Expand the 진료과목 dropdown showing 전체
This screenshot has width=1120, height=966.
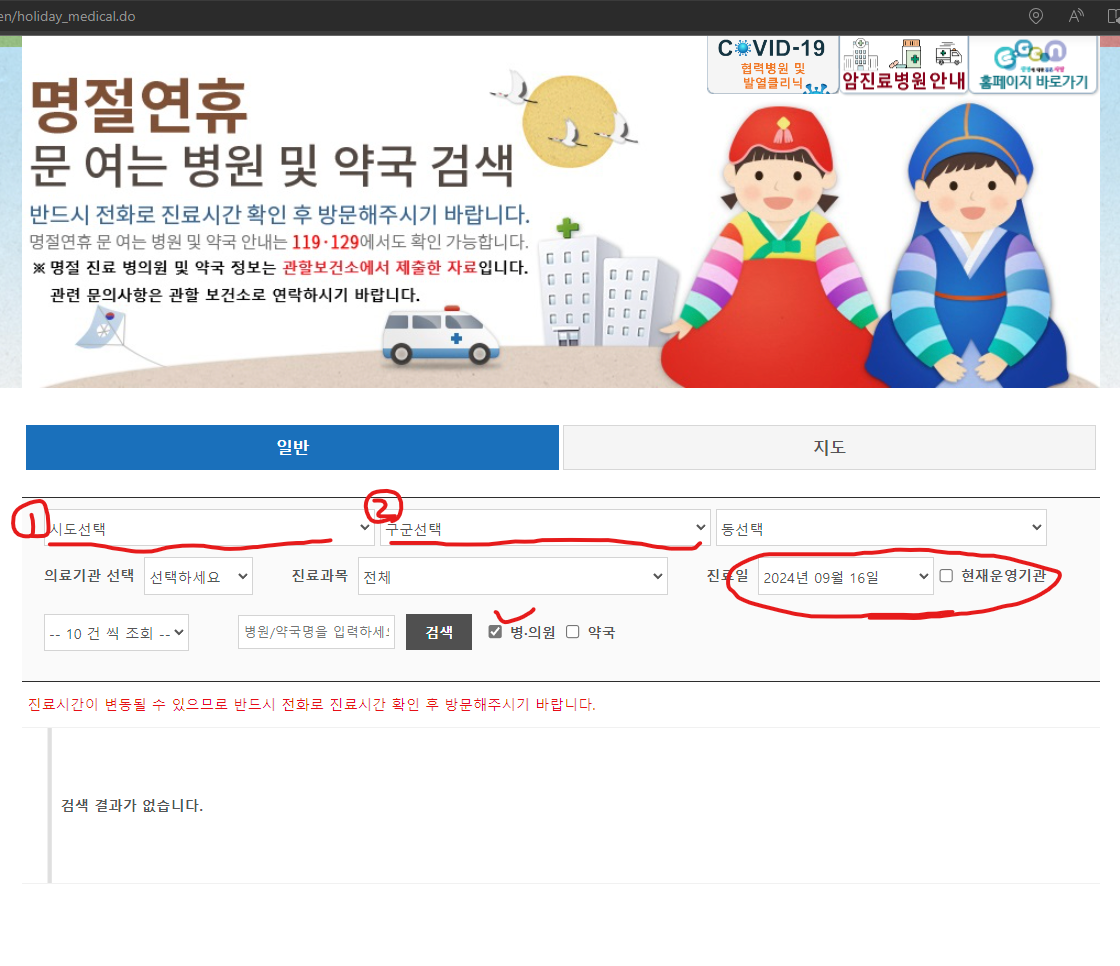[x=513, y=576]
